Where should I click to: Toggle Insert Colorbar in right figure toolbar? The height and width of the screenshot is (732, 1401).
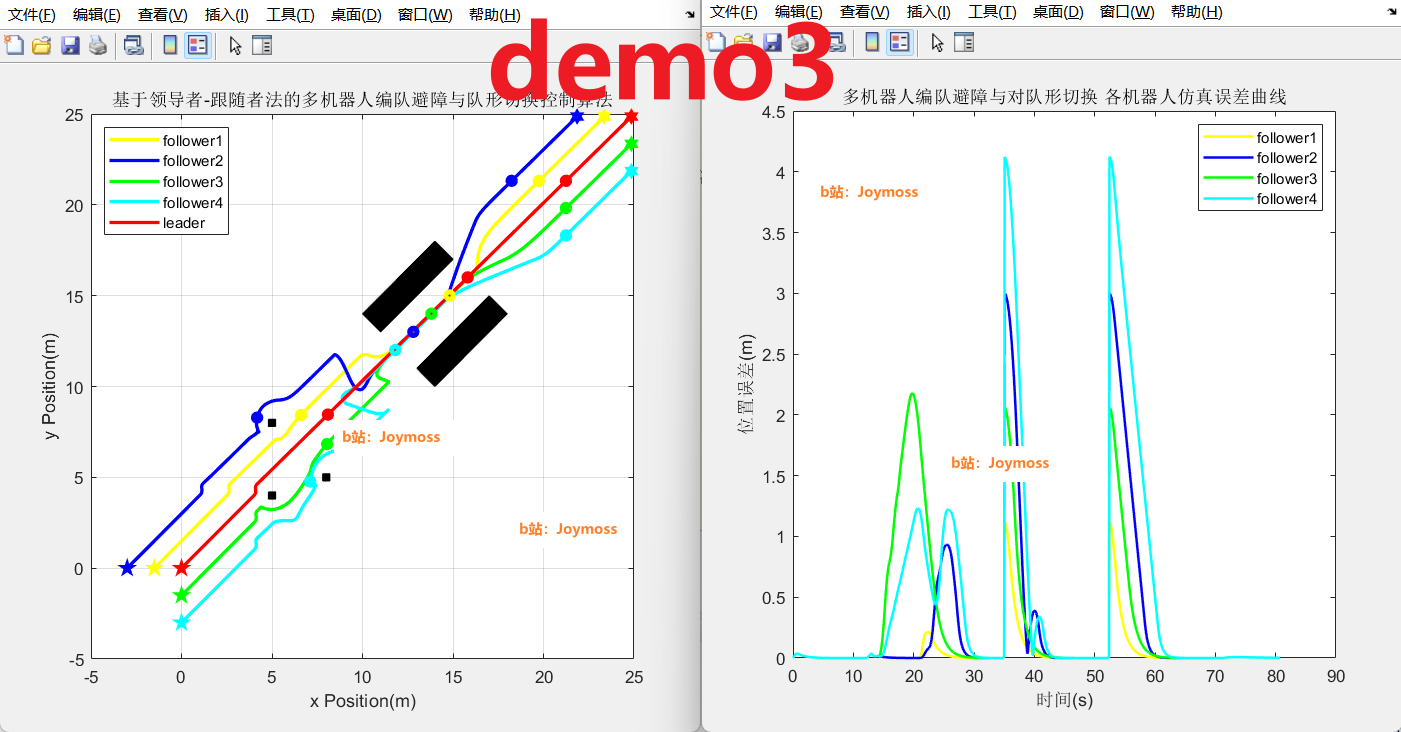[872, 42]
